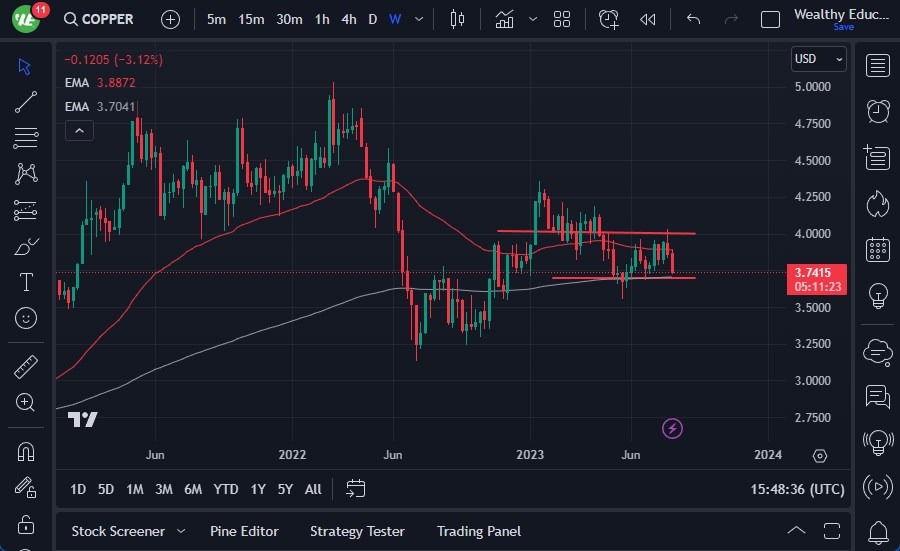The height and width of the screenshot is (551, 900).
Task: Click the zoom in magnifier tool
Action: click(26, 402)
